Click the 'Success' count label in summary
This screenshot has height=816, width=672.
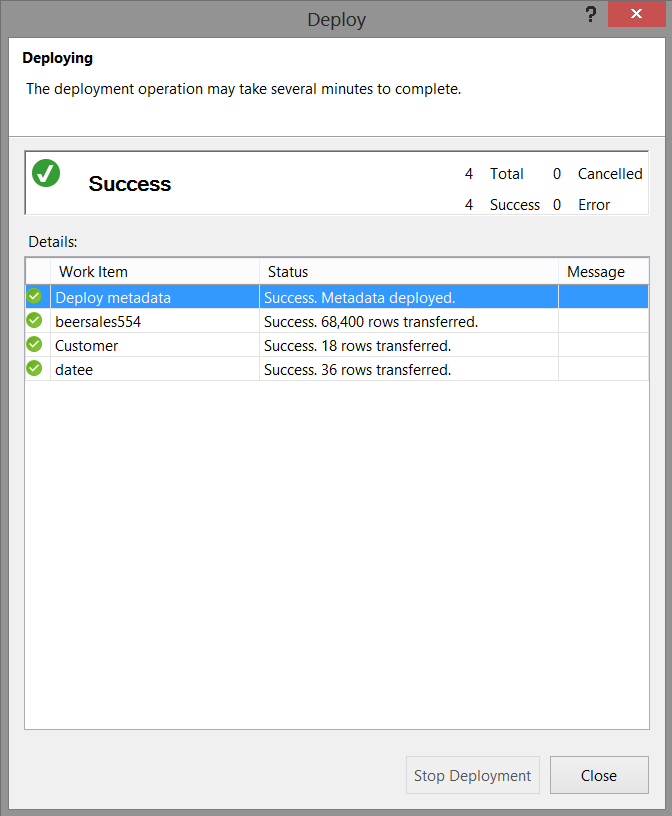[515, 205]
